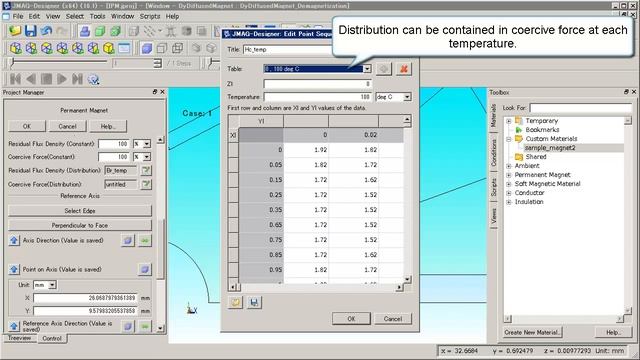Select the shaded solid display mode icon
The width and height of the screenshot is (640, 360).
click(147, 48)
